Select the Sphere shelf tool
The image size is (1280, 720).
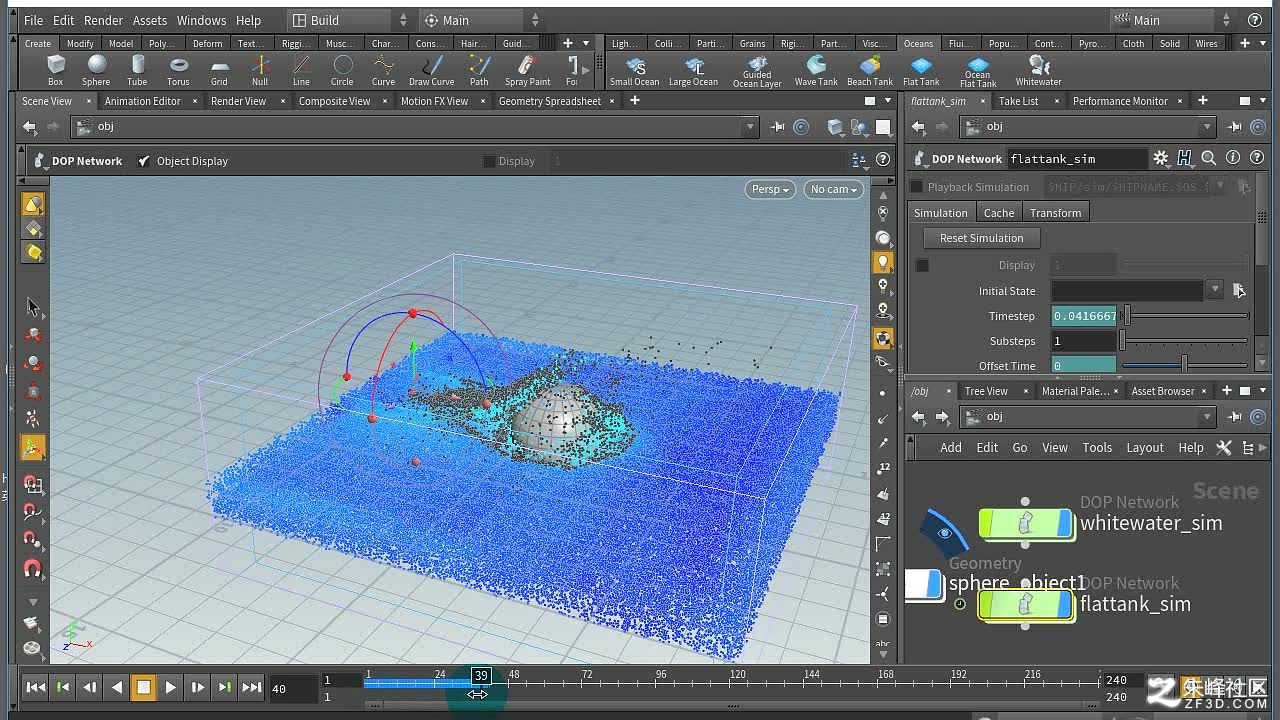click(96, 70)
